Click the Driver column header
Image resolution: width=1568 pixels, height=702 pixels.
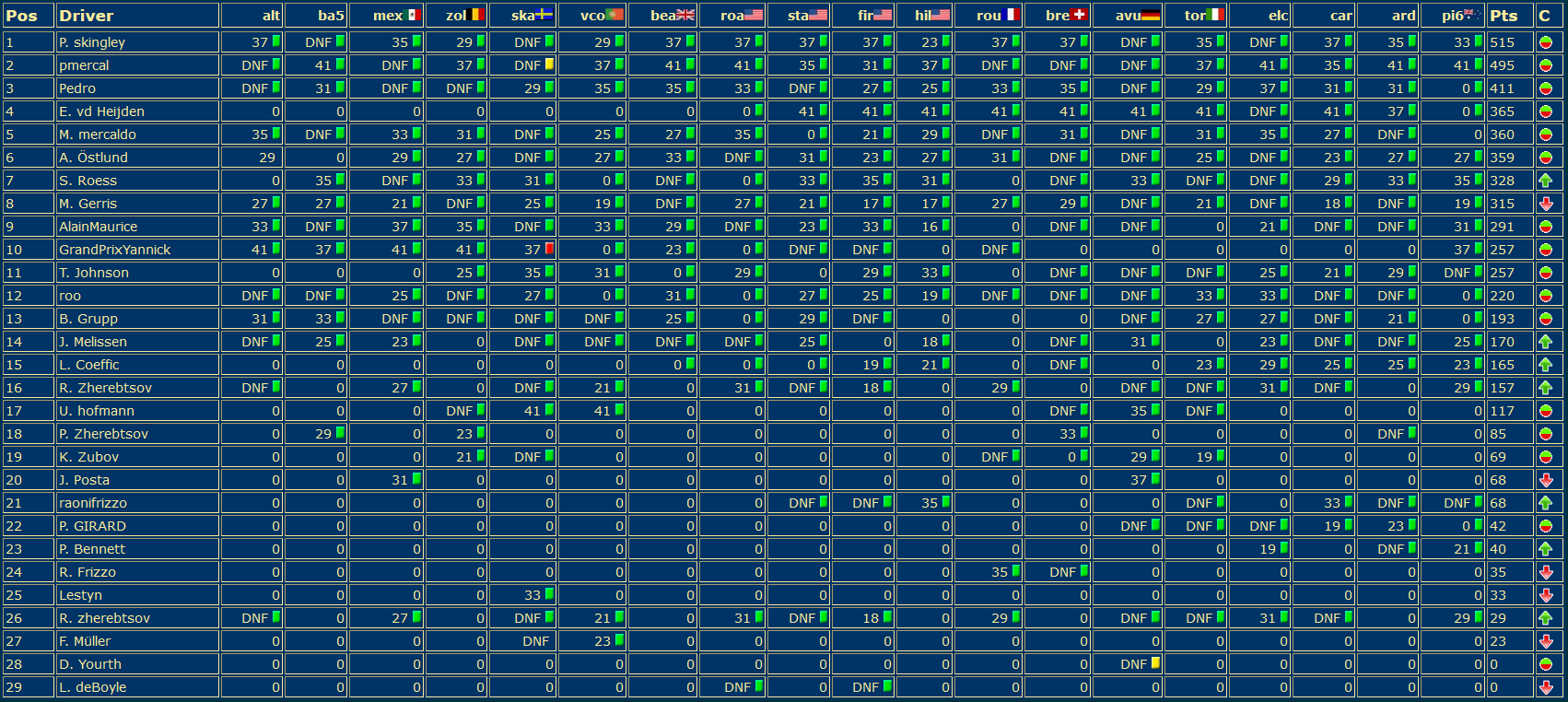click(x=86, y=16)
